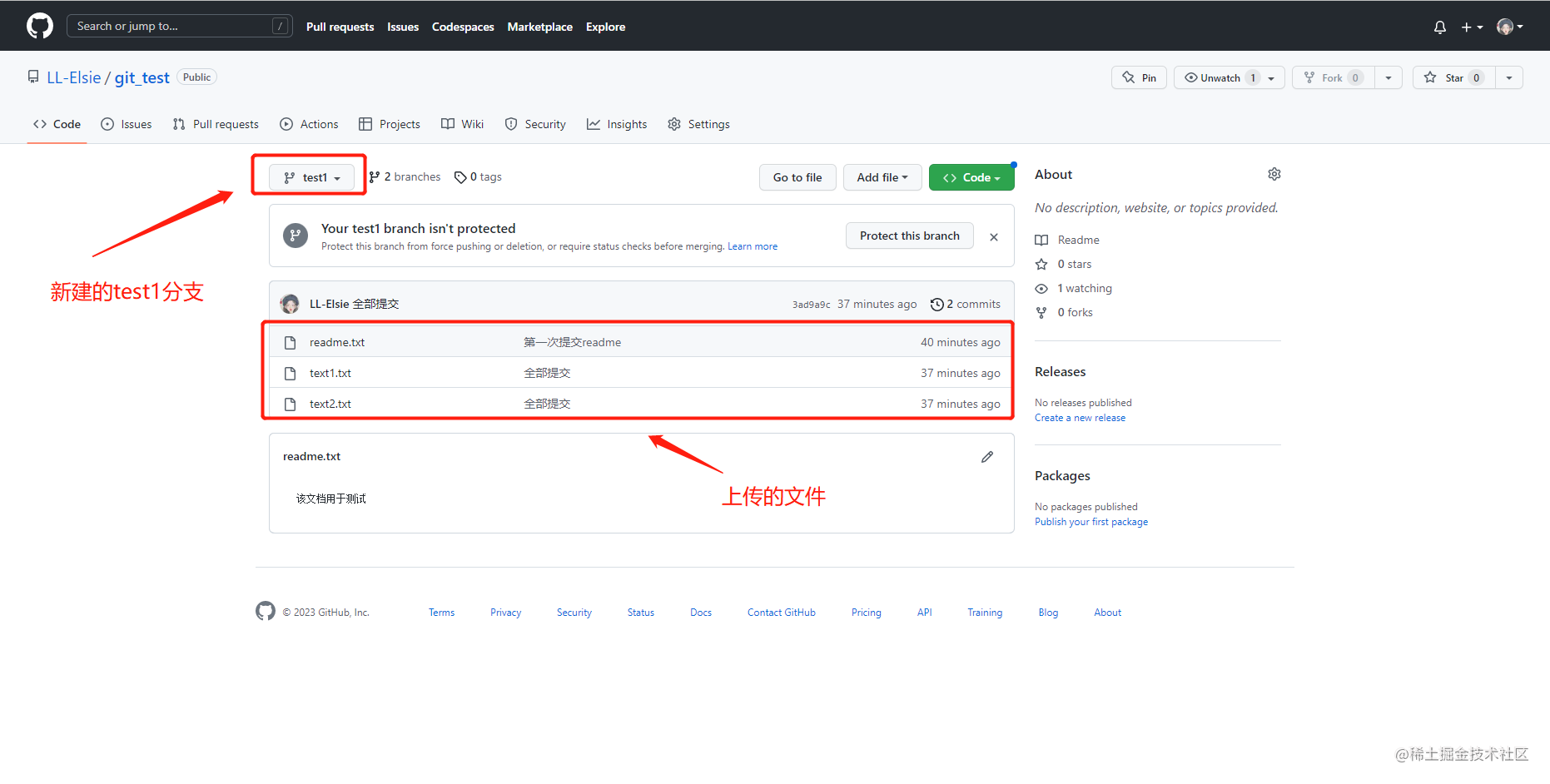This screenshot has width=1550, height=784.
Task: Star the git_test repository
Action: tap(1453, 77)
